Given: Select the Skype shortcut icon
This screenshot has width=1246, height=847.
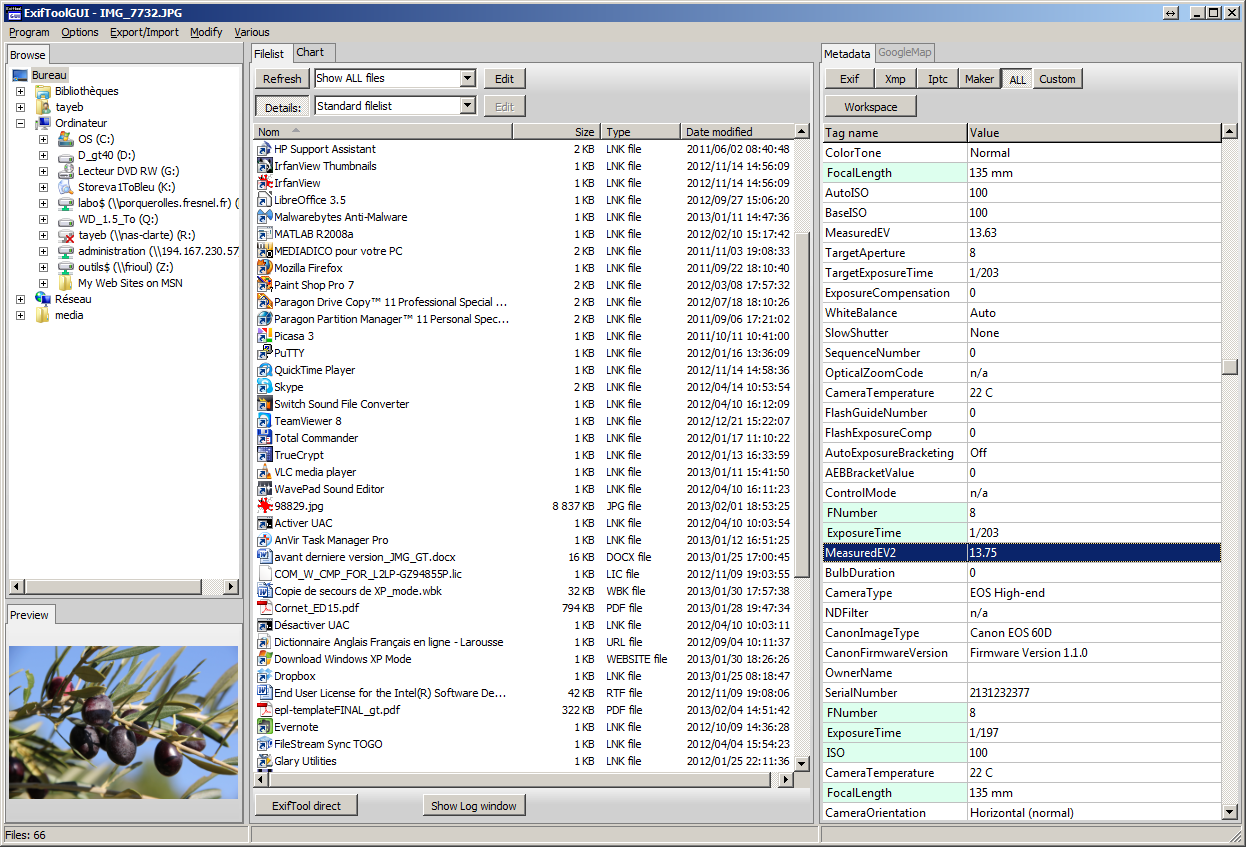Looking at the screenshot, I should (x=265, y=387).
